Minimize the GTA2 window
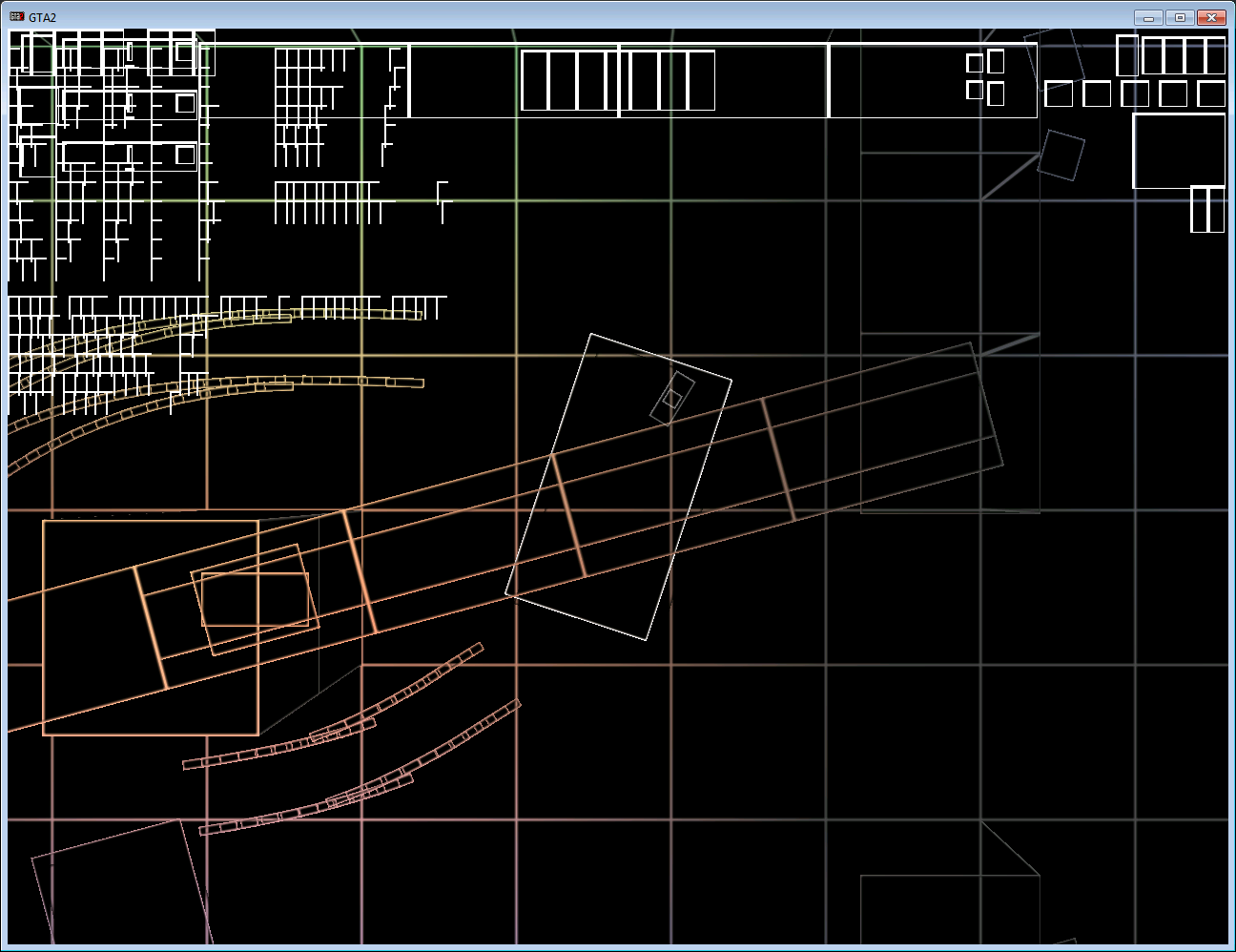This screenshot has height=952, width=1236. (1148, 17)
